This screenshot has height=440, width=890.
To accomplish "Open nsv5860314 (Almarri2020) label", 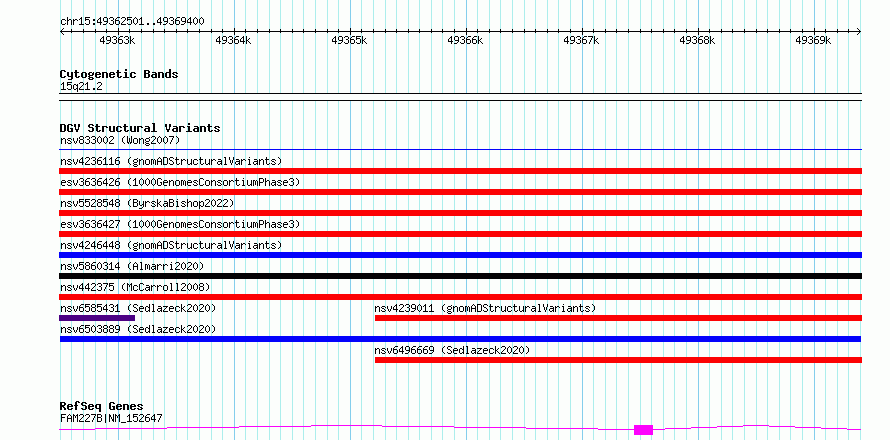I will click(x=132, y=266).
